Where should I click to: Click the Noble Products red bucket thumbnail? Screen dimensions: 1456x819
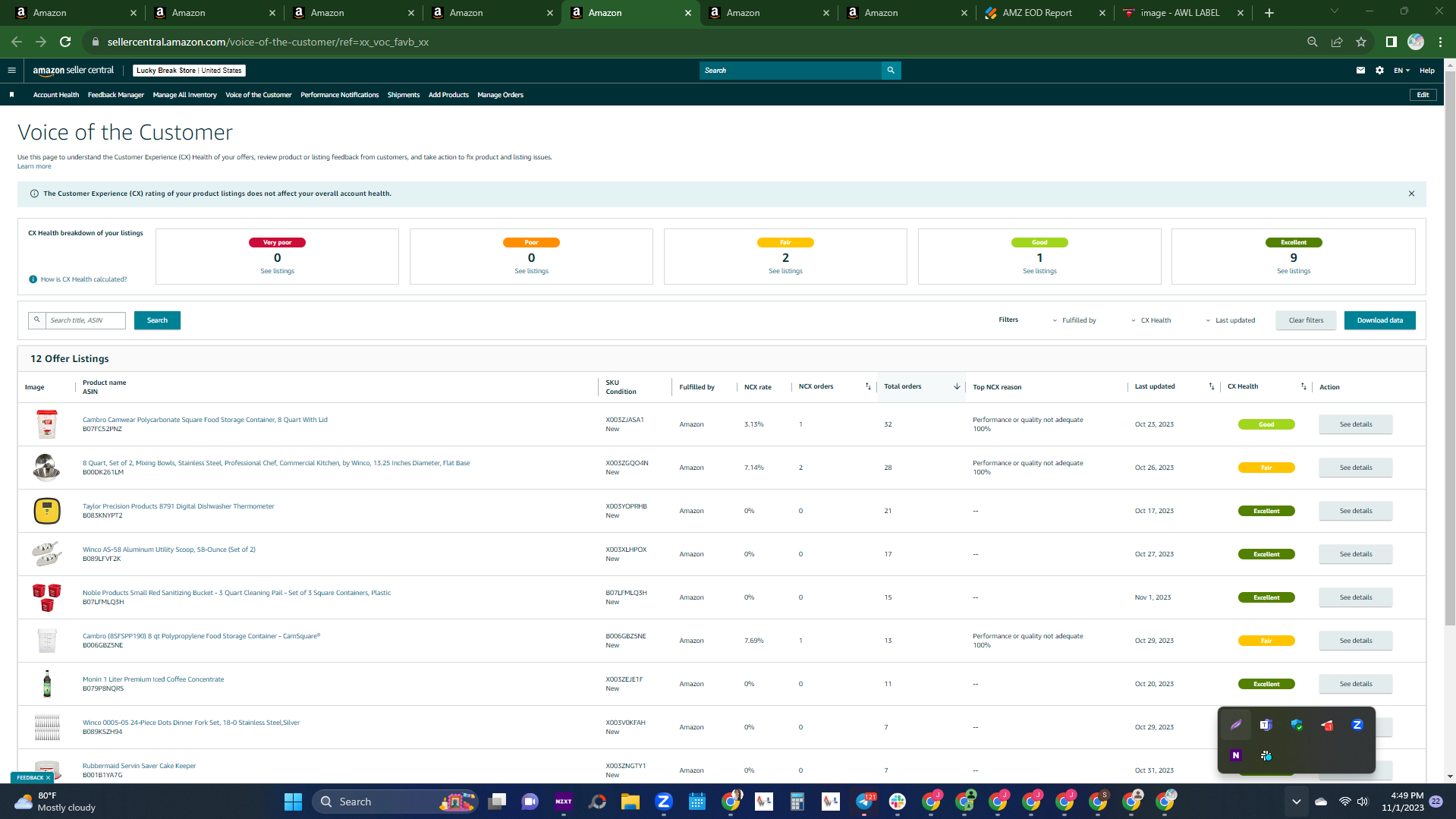(x=47, y=597)
